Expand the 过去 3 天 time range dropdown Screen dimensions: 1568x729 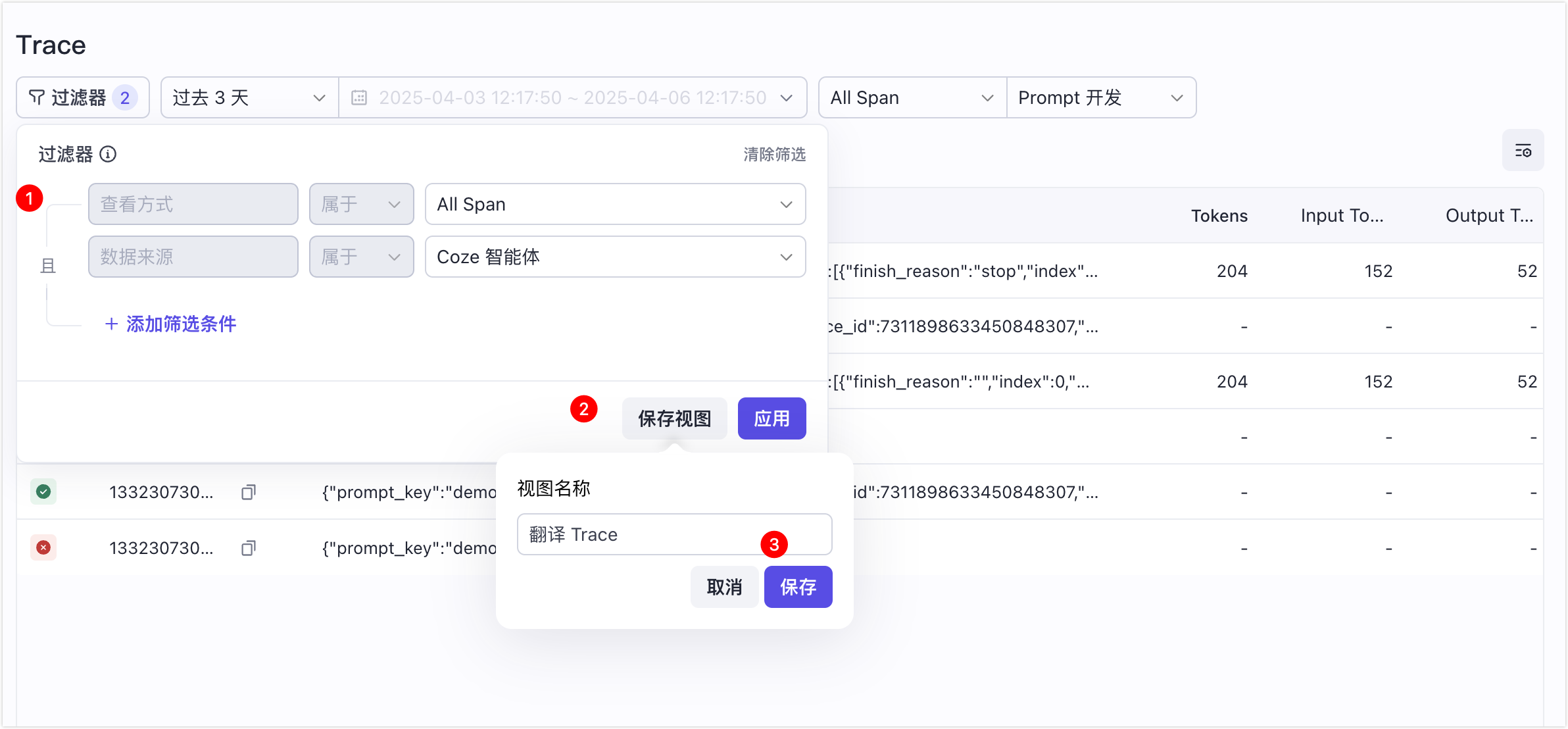coord(249,97)
